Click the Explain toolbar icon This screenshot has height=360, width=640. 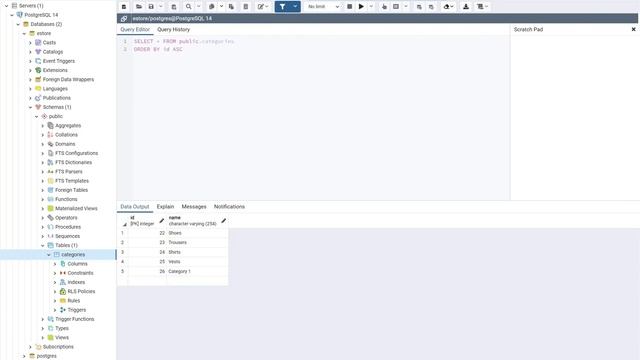[384, 7]
